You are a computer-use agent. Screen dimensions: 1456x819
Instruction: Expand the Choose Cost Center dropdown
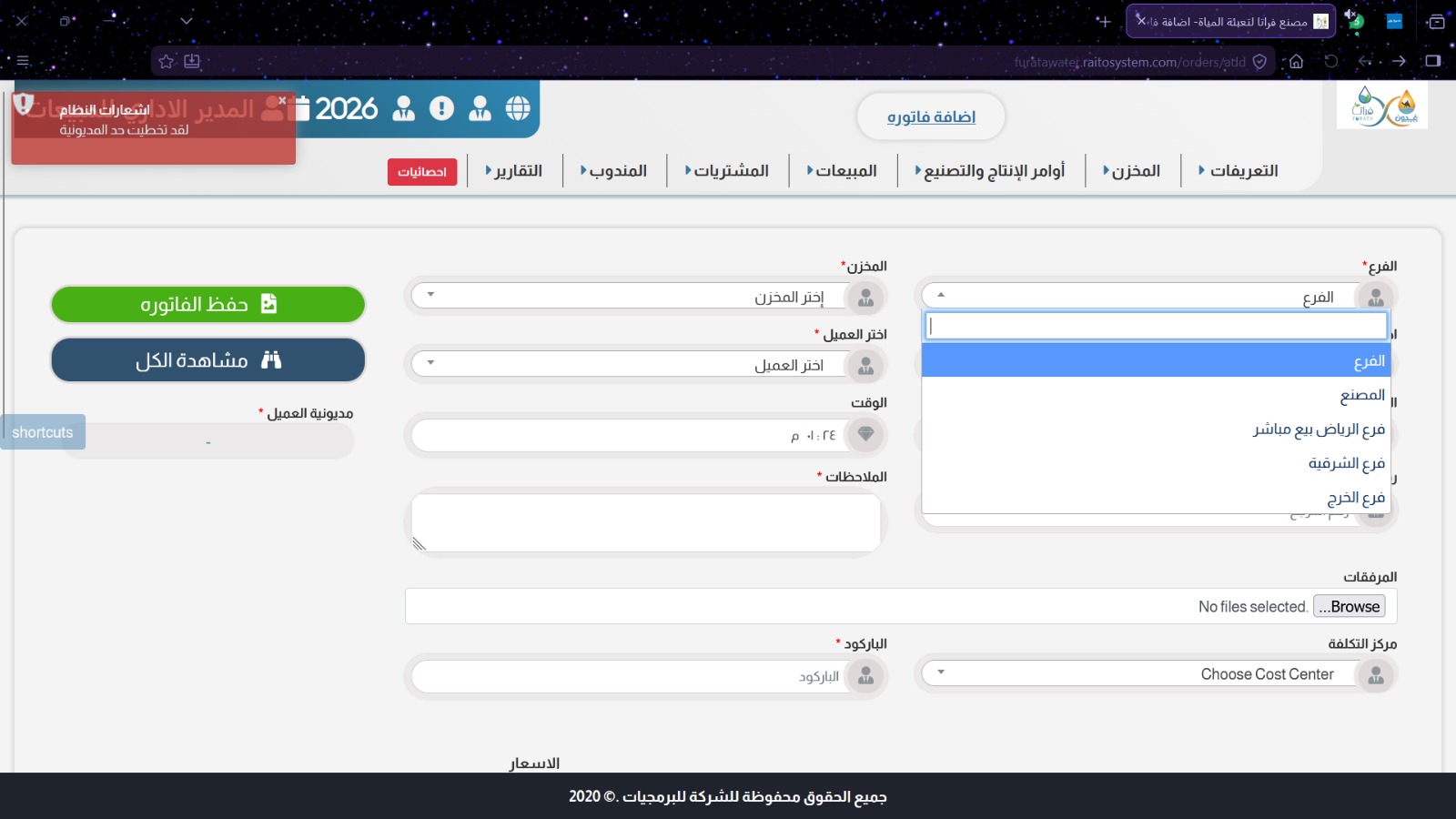(x=1156, y=673)
